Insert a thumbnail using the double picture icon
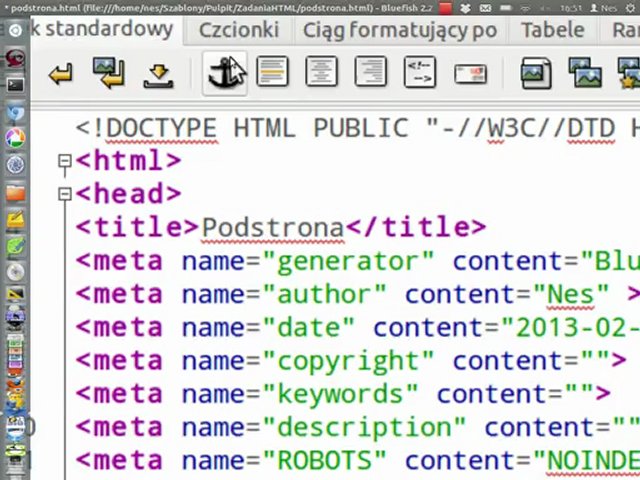The width and height of the screenshot is (640, 480). 585,73
